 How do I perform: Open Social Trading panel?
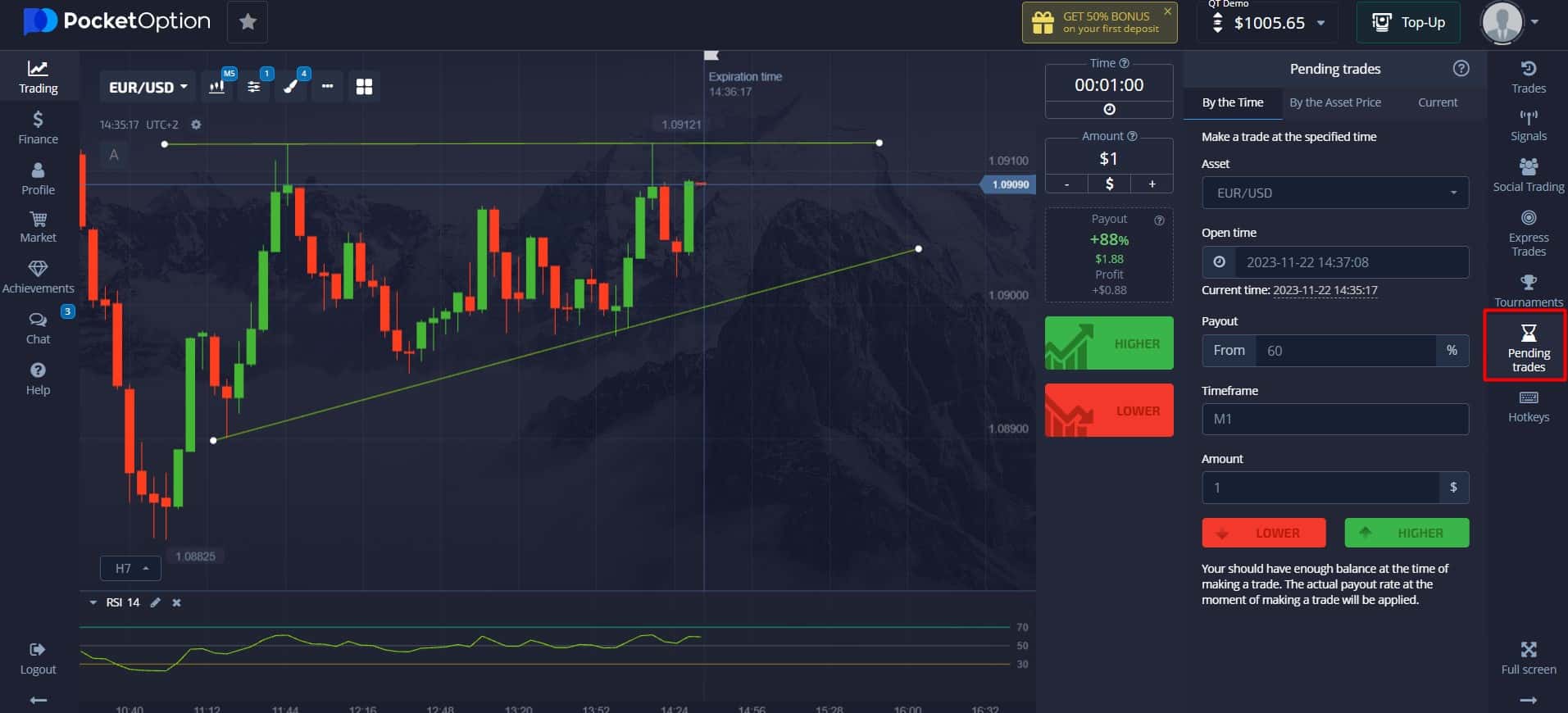pos(1528,175)
